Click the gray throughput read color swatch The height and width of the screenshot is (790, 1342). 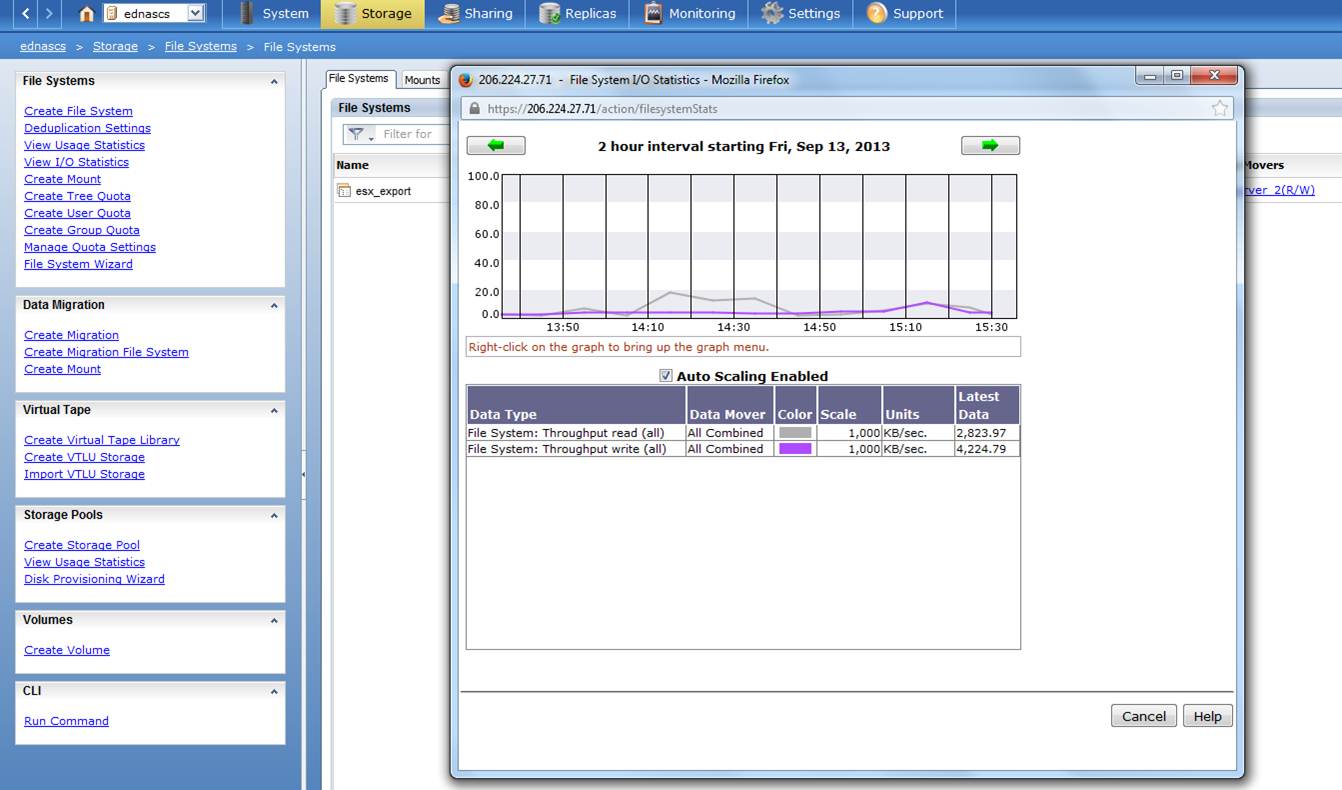[795, 433]
